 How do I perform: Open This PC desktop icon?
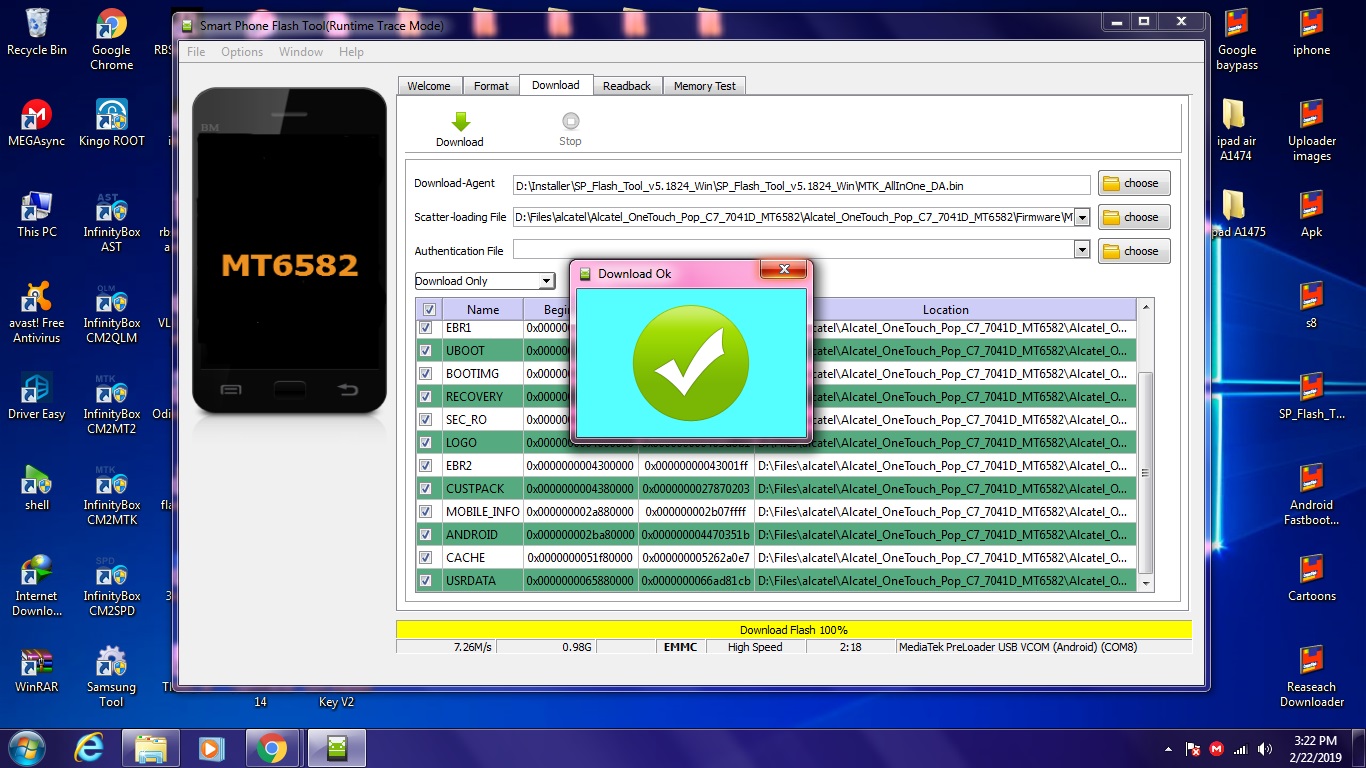click(37, 214)
